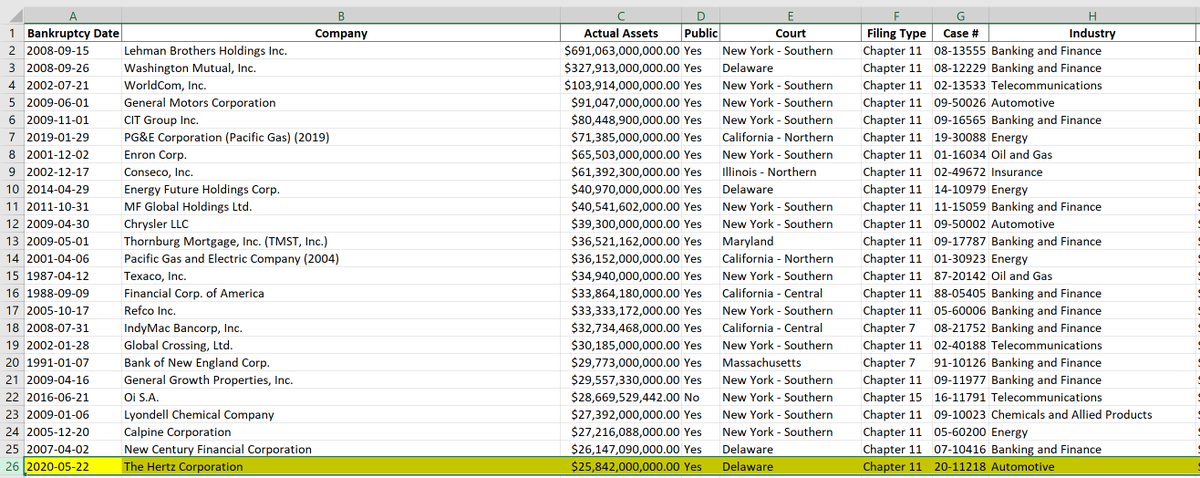Click the case number 19-30088 cell
The image size is (1200, 478).
click(960, 137)
